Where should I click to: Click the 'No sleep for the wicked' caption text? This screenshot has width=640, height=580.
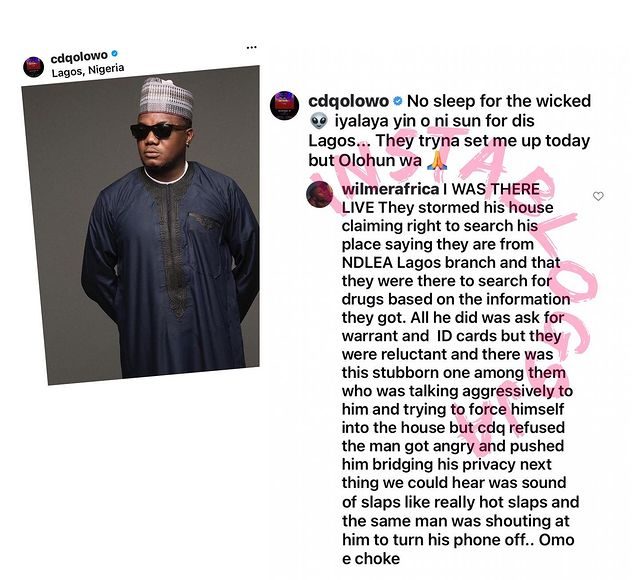pos(499,101)
